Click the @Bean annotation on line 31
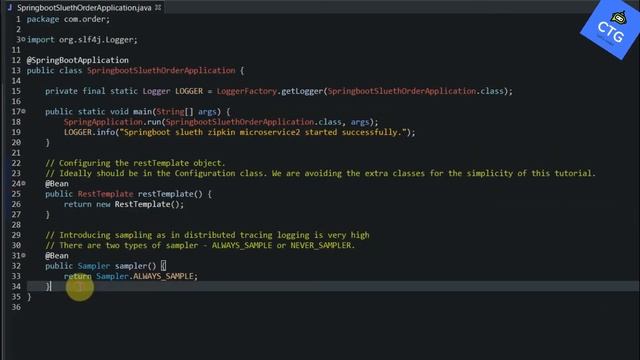640x360 pixels. tap(57, 256)
